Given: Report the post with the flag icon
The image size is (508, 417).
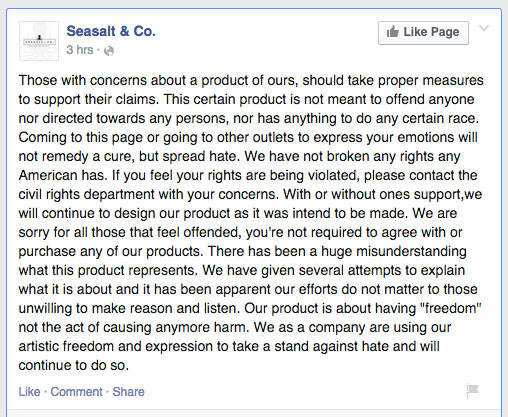Looking at the screenshot, I should [472, 390].
